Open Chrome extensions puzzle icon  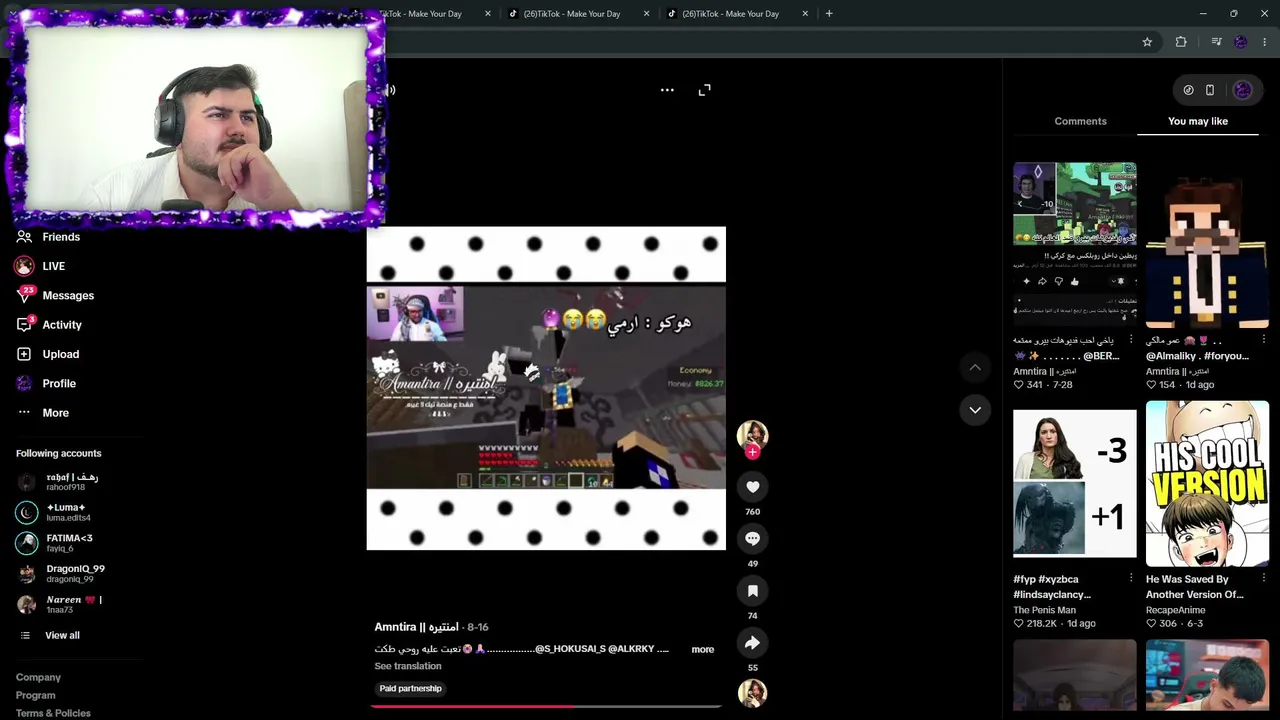click(1181, 42)
